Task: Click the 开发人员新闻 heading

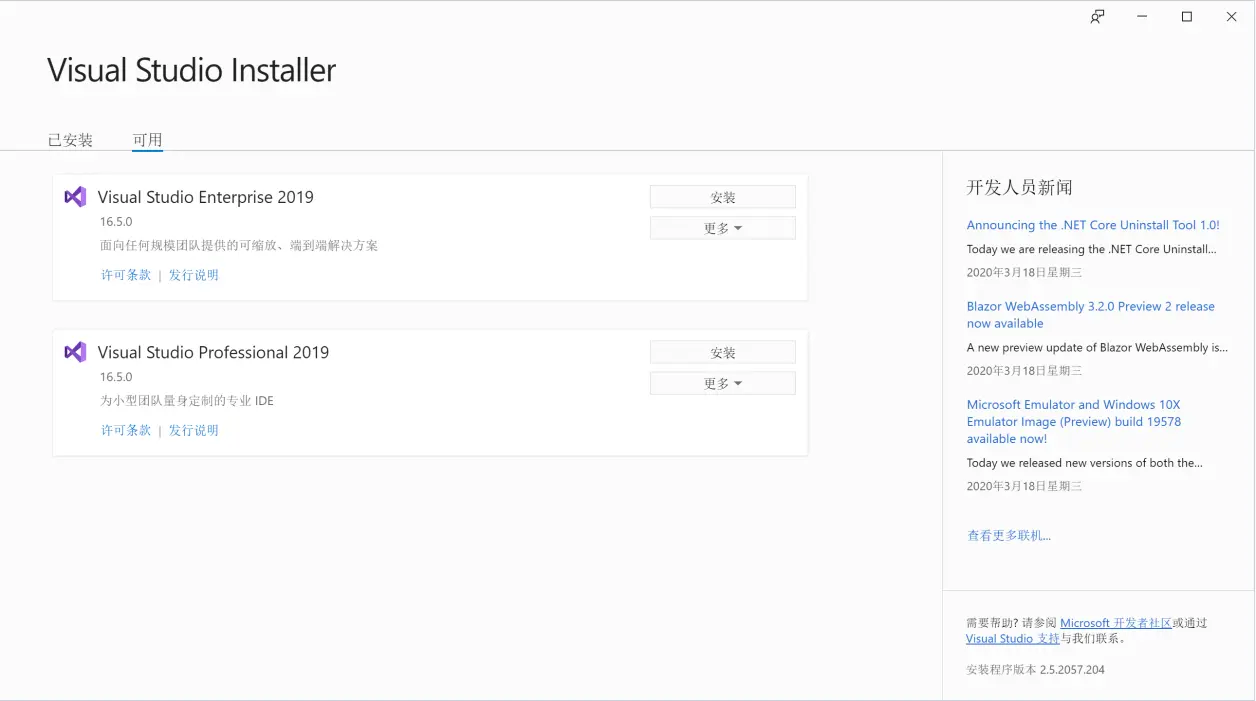Action: [x=1019, y=187]
